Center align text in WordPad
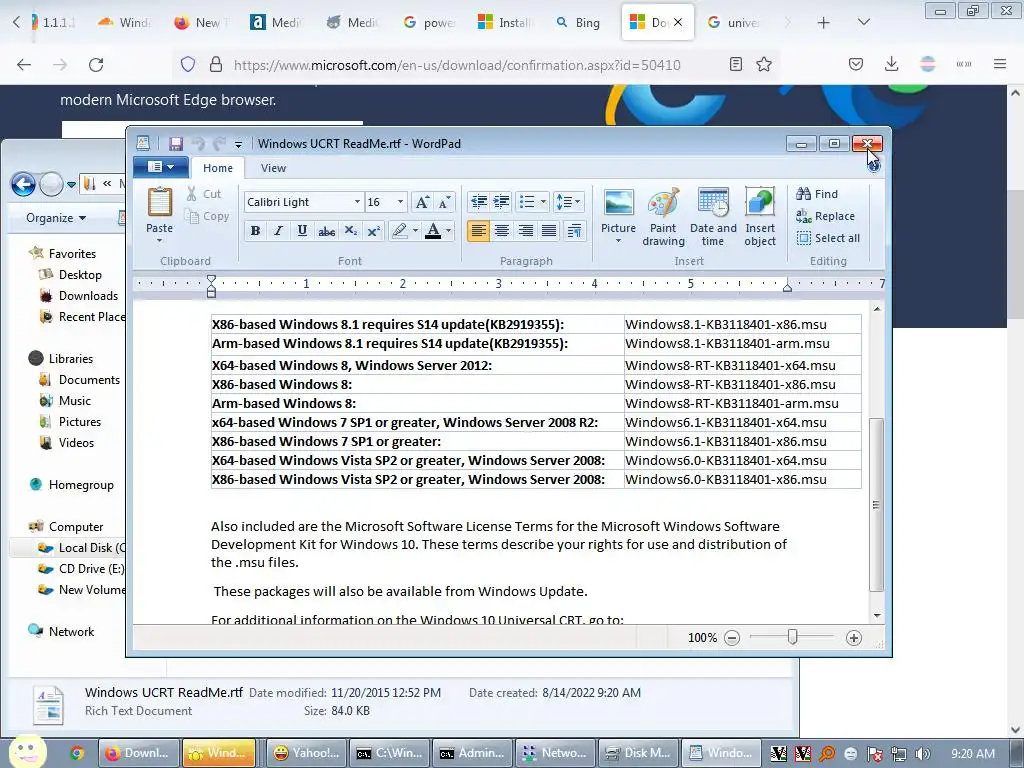 coord(502,231)
